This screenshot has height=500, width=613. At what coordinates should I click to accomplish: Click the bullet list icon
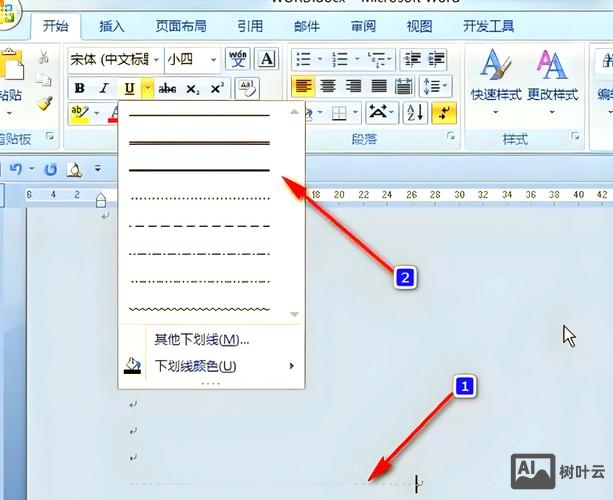point(303,59)
